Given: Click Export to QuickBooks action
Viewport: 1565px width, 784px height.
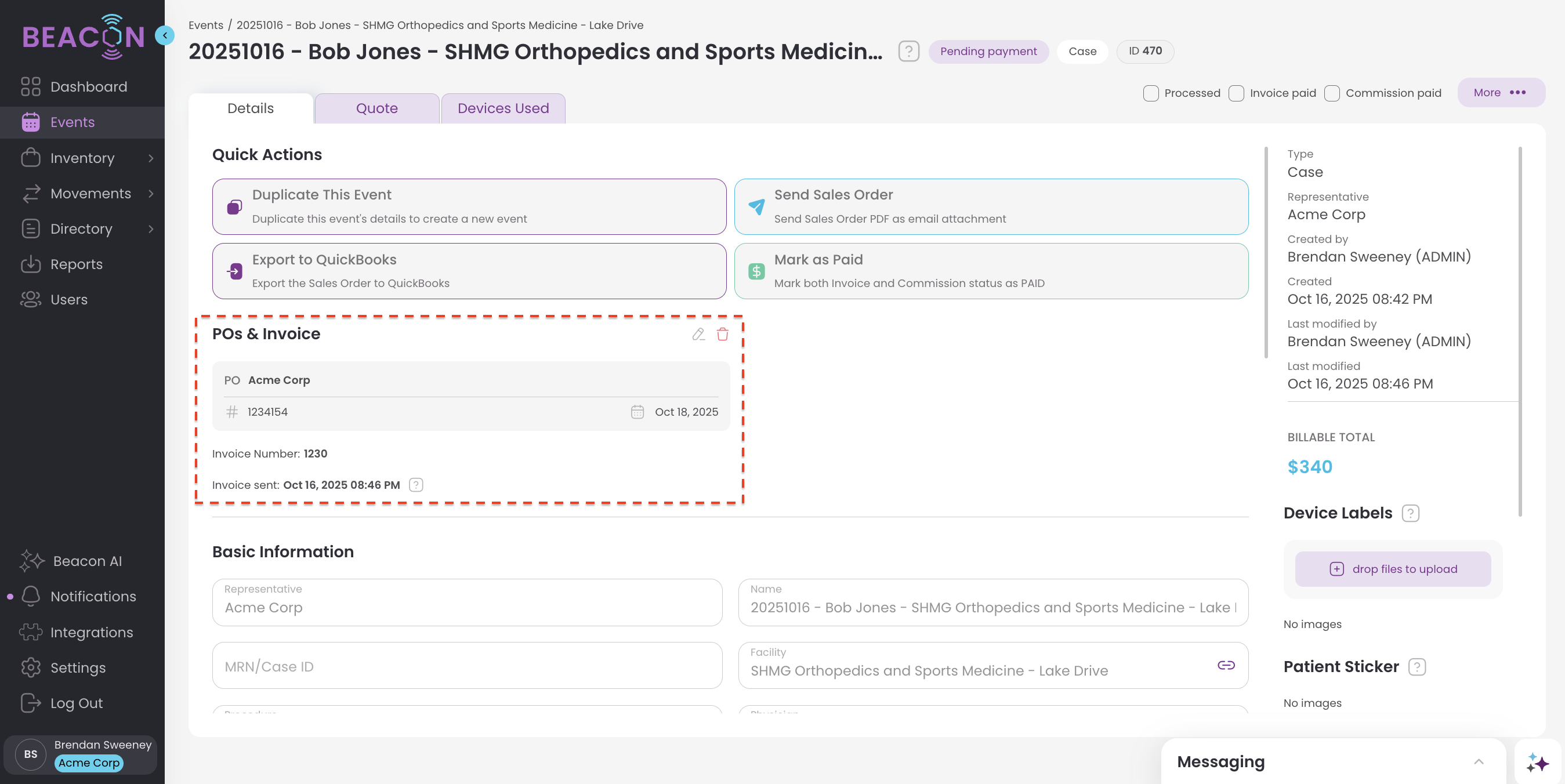Looking at the screenshot, I should pos(469,271).
